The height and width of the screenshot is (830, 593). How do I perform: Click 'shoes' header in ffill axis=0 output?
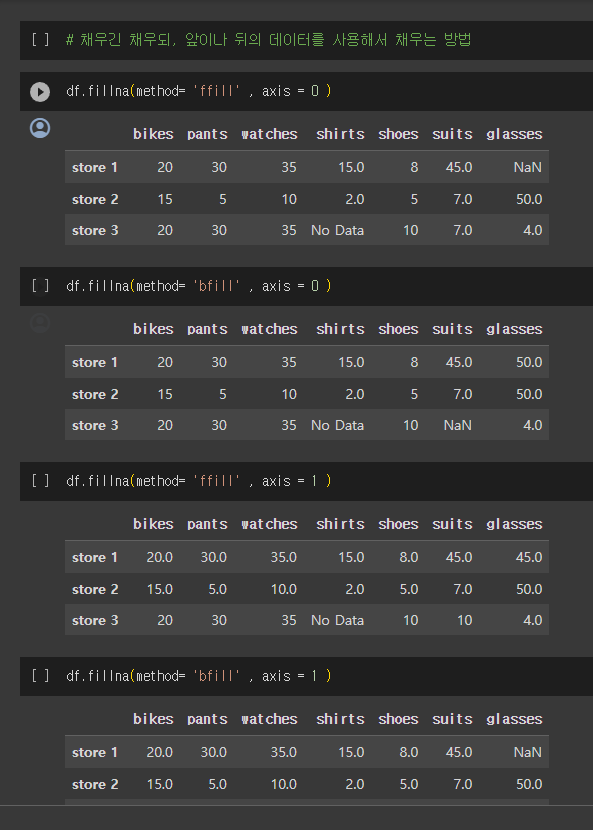pyautogui.click(x=398, y=134)
